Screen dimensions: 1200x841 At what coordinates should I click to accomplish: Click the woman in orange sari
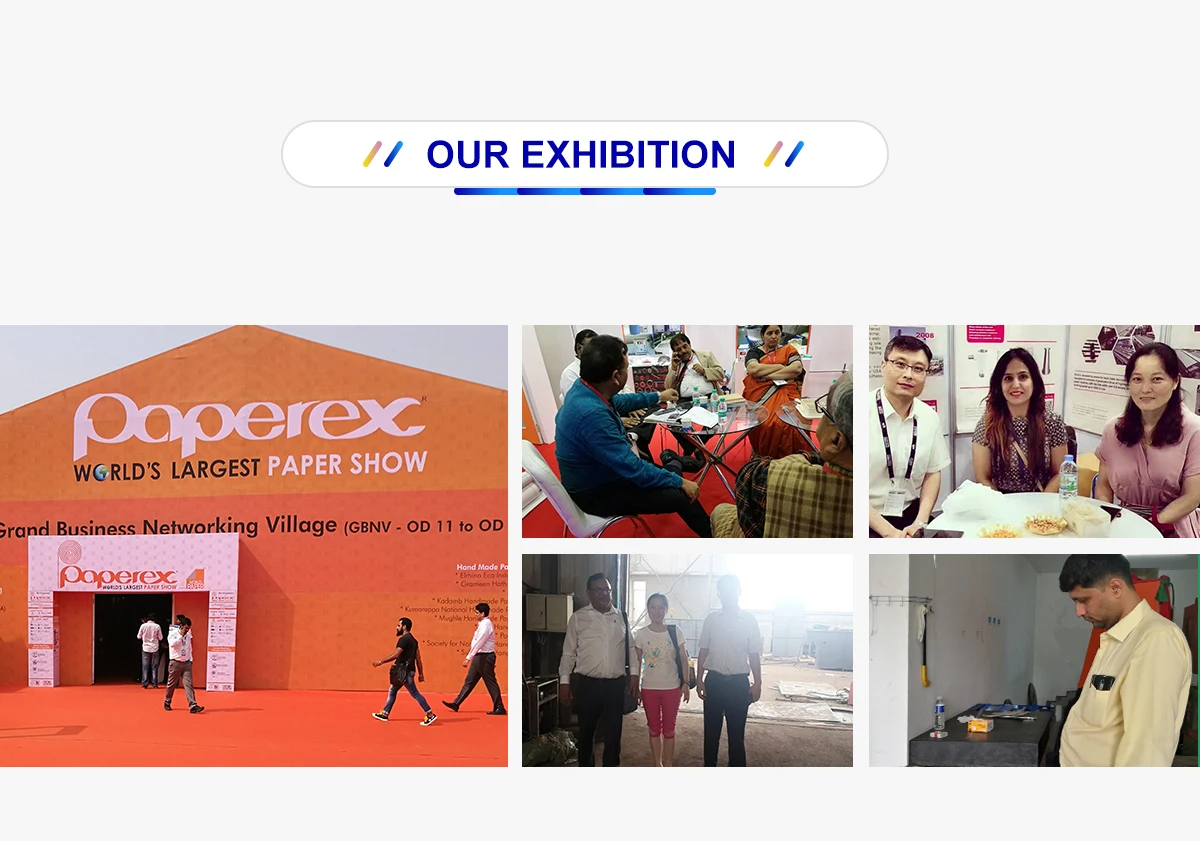(x=772, y=385)
